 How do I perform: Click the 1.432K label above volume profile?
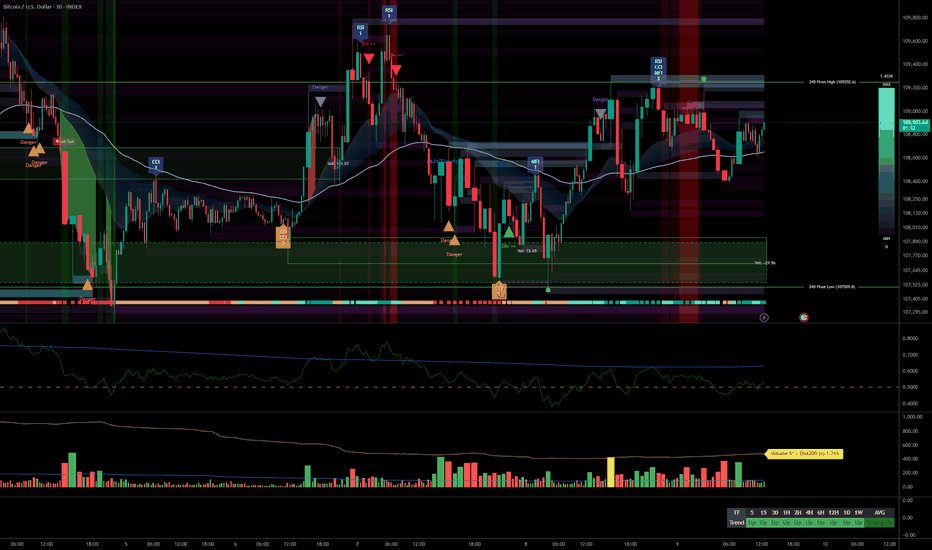click(886, 77)
